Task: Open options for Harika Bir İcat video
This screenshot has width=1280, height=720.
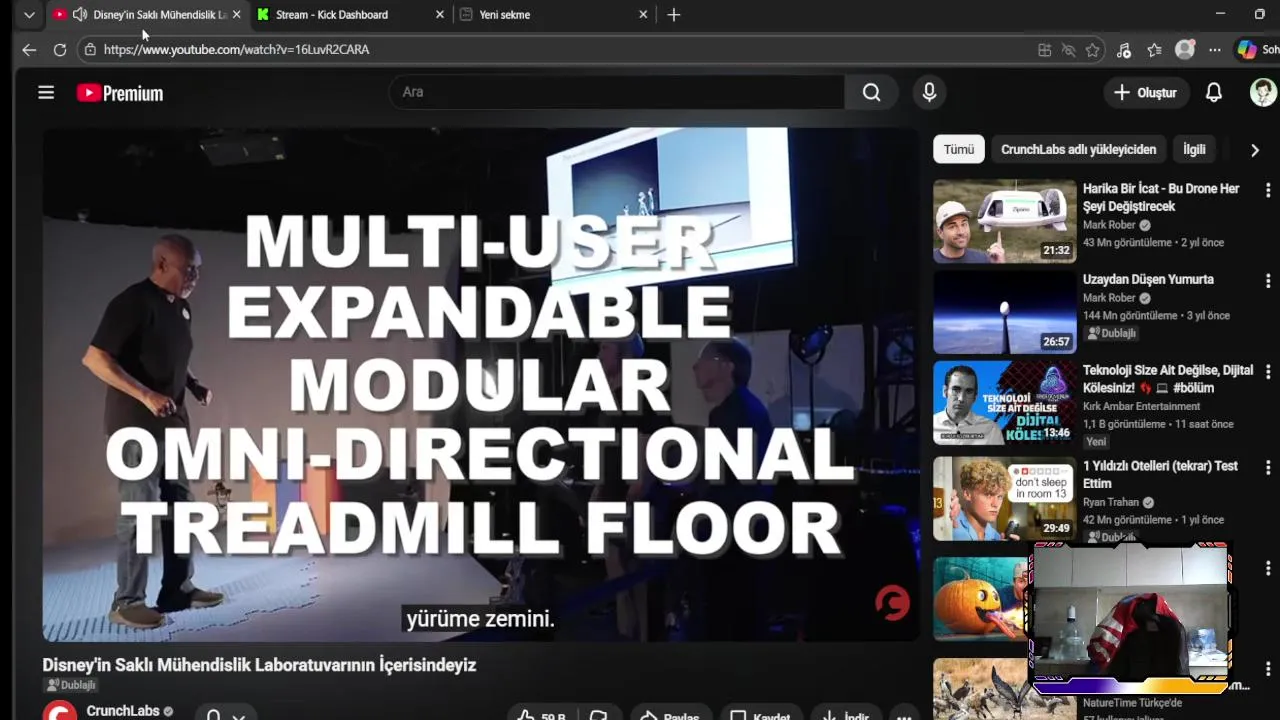Action: click(x=1268, y=190)
